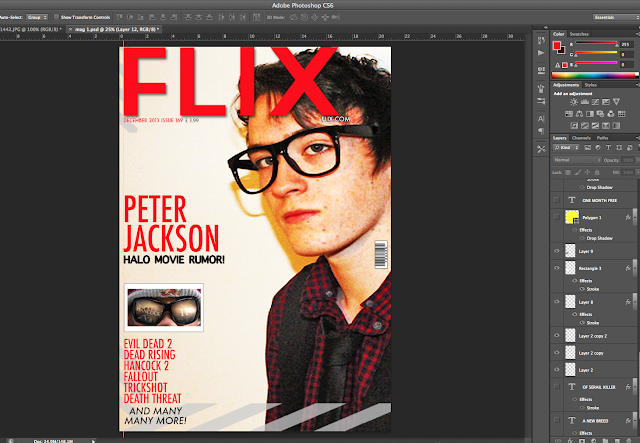Add a Color Balance adjustment
Viewport: 640px width, 443px height.
click(579, 114)
